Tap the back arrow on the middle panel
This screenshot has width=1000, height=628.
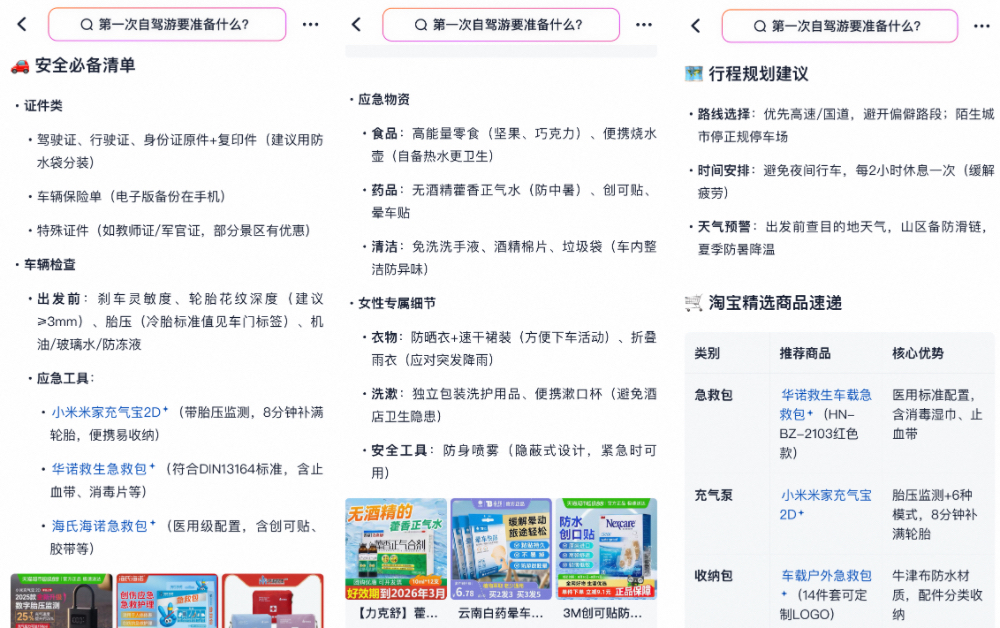(356, 25)
